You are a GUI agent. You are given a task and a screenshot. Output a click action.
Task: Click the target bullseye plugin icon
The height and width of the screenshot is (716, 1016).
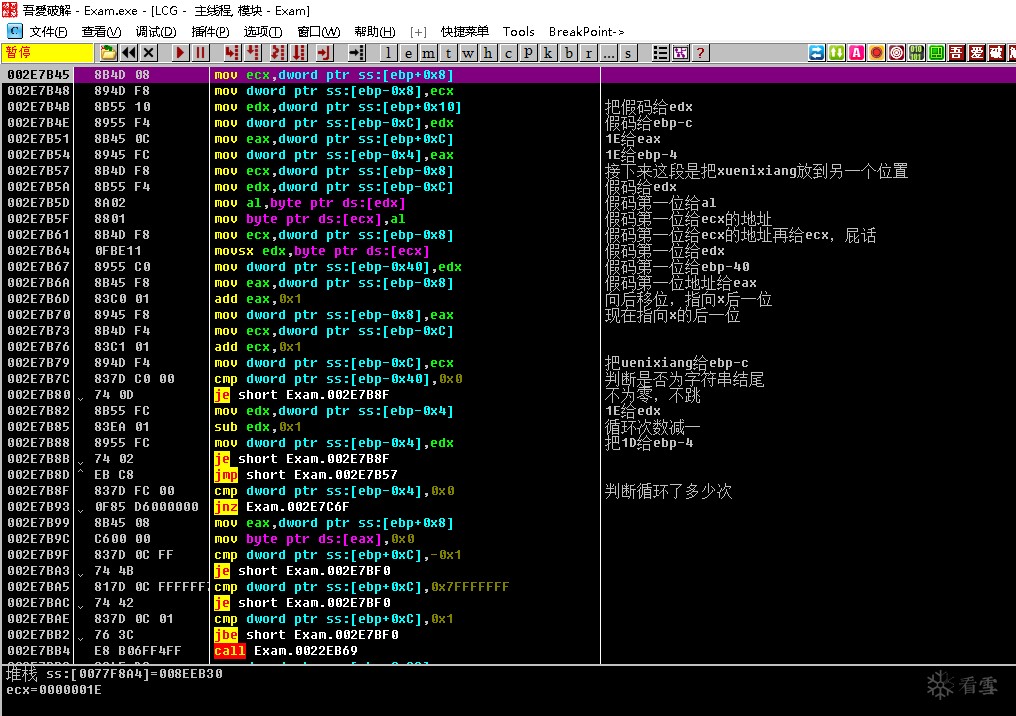pos(897,53)
